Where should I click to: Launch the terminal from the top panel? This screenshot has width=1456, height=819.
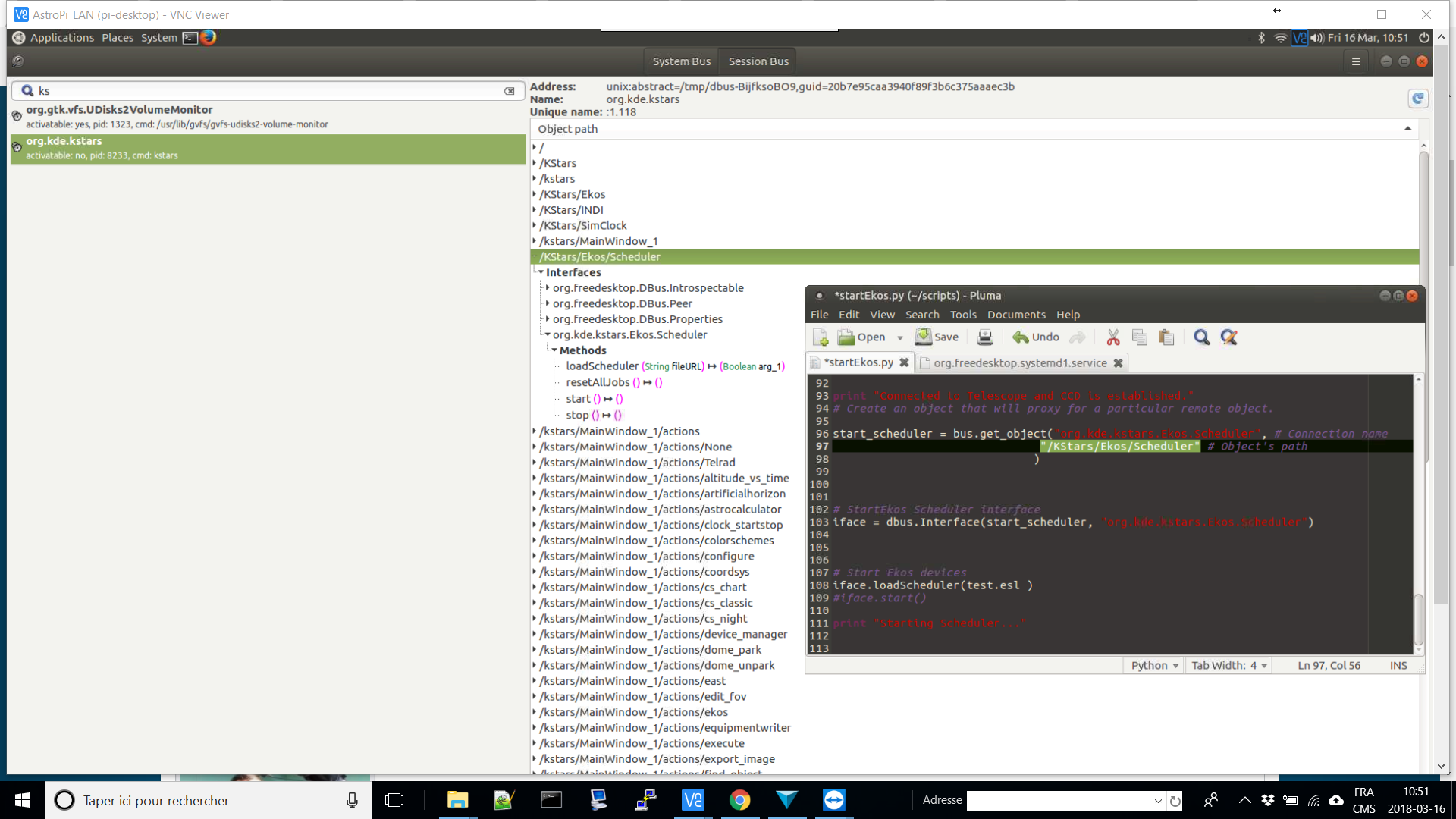pyautogui.click(x=190, y=38)
